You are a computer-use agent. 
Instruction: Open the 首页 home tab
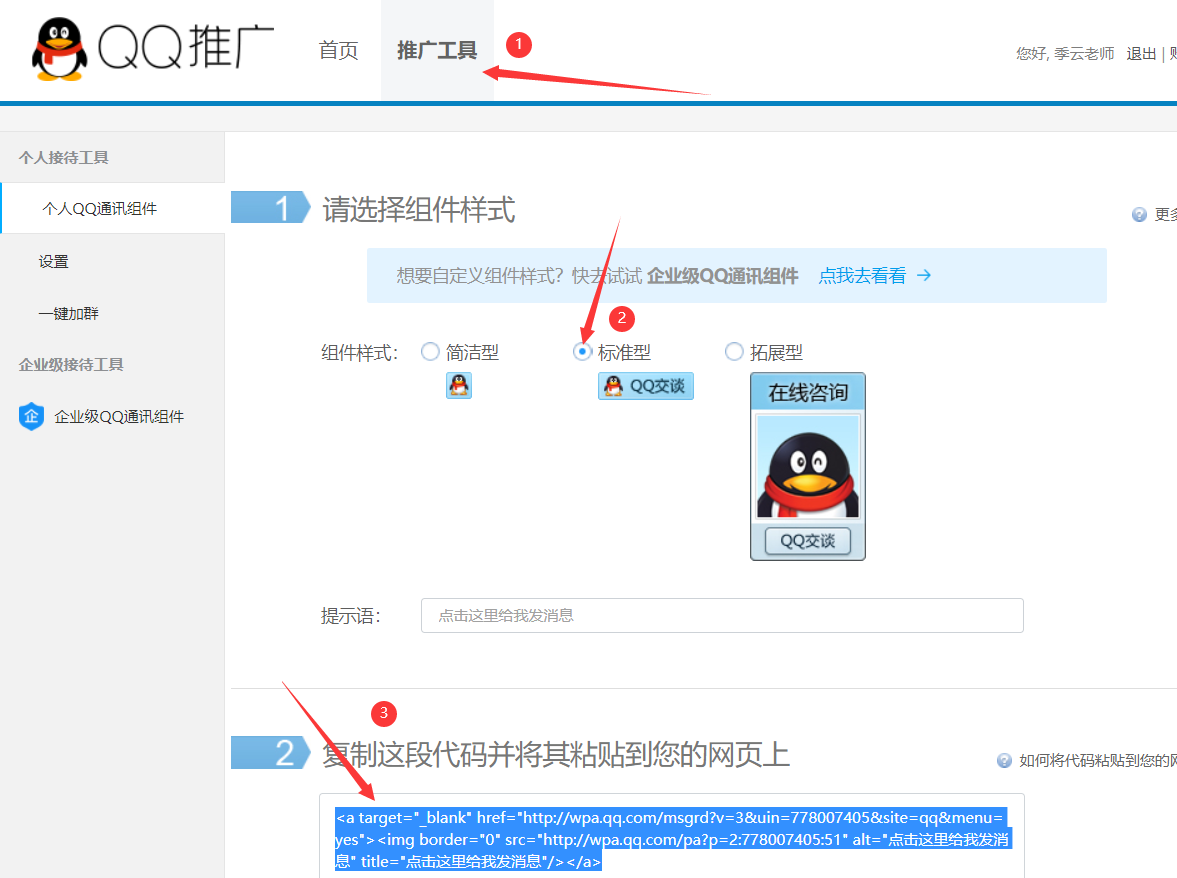coord(339,50)
